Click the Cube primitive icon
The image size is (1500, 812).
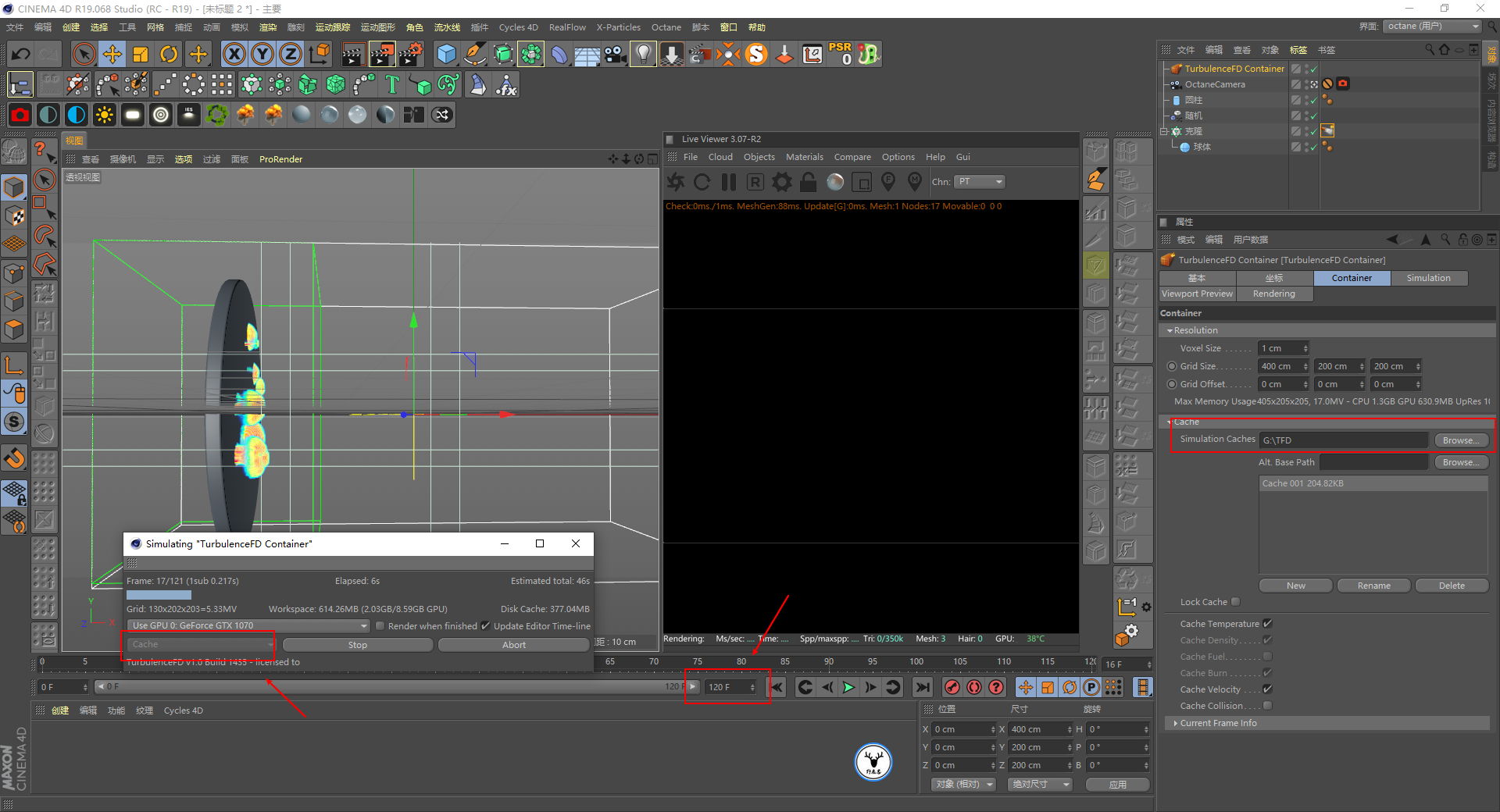tap(446, 54)
